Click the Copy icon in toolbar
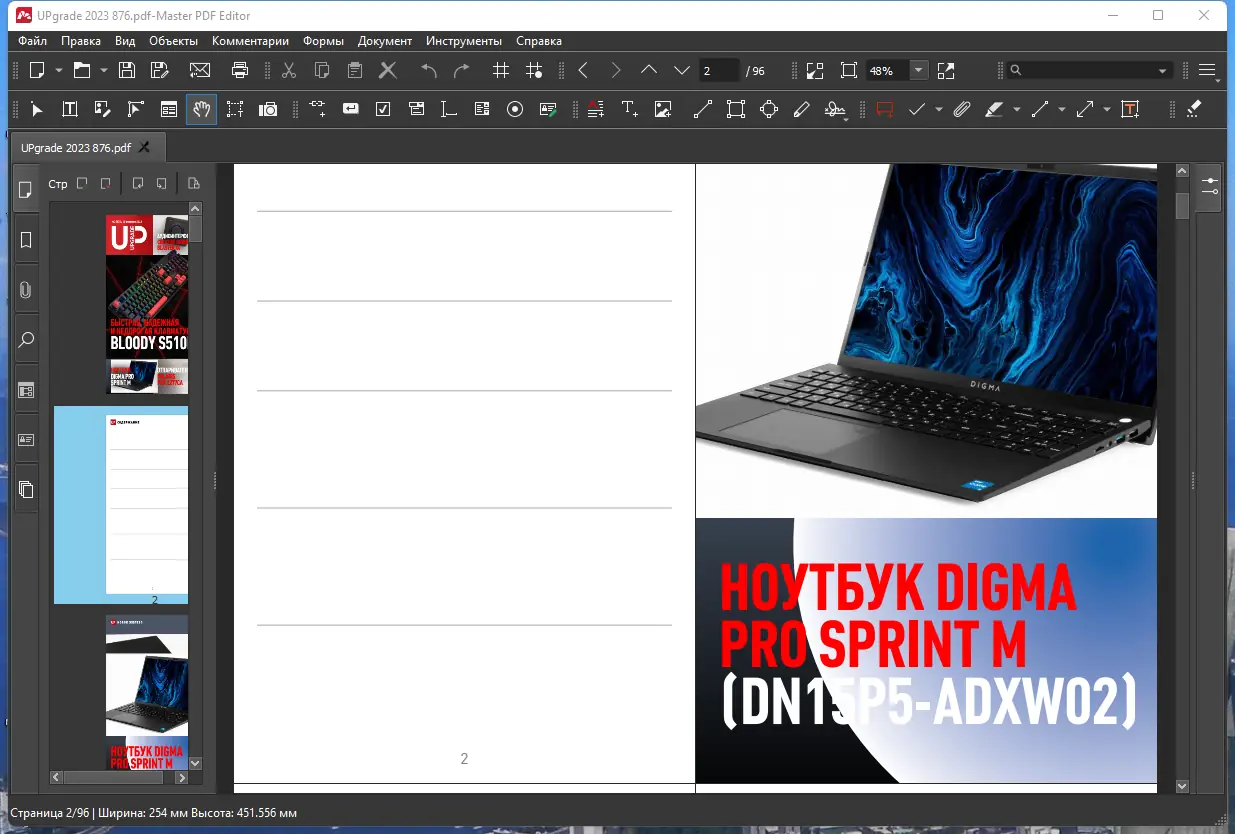This screenshot has height=834, width=1235. pyautogui.click(x=322, y=70)
